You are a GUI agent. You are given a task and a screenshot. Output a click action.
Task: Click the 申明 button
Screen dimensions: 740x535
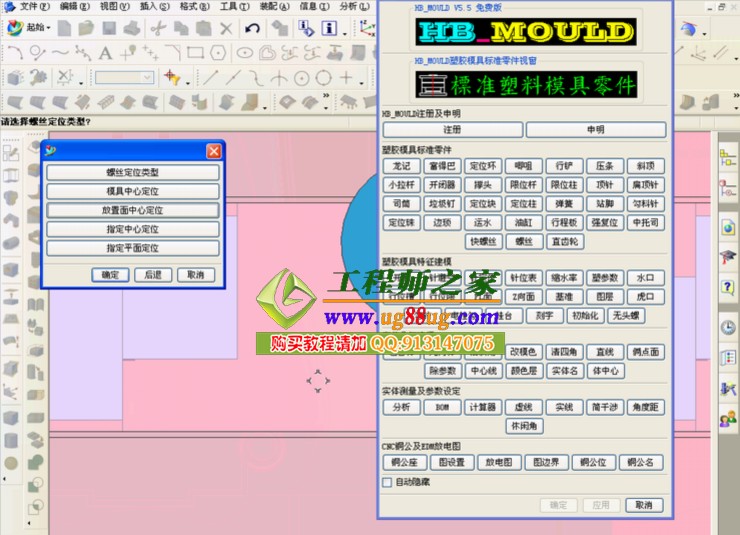[x=596, y=129]
